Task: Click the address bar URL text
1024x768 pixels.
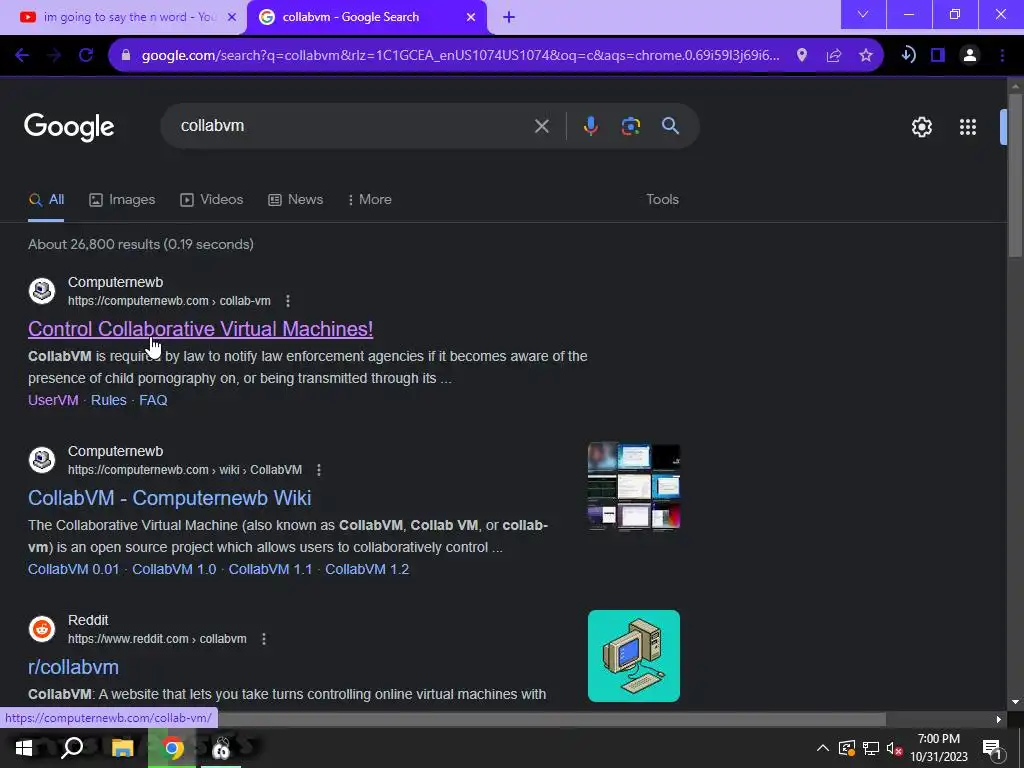Action: [460, 56]
